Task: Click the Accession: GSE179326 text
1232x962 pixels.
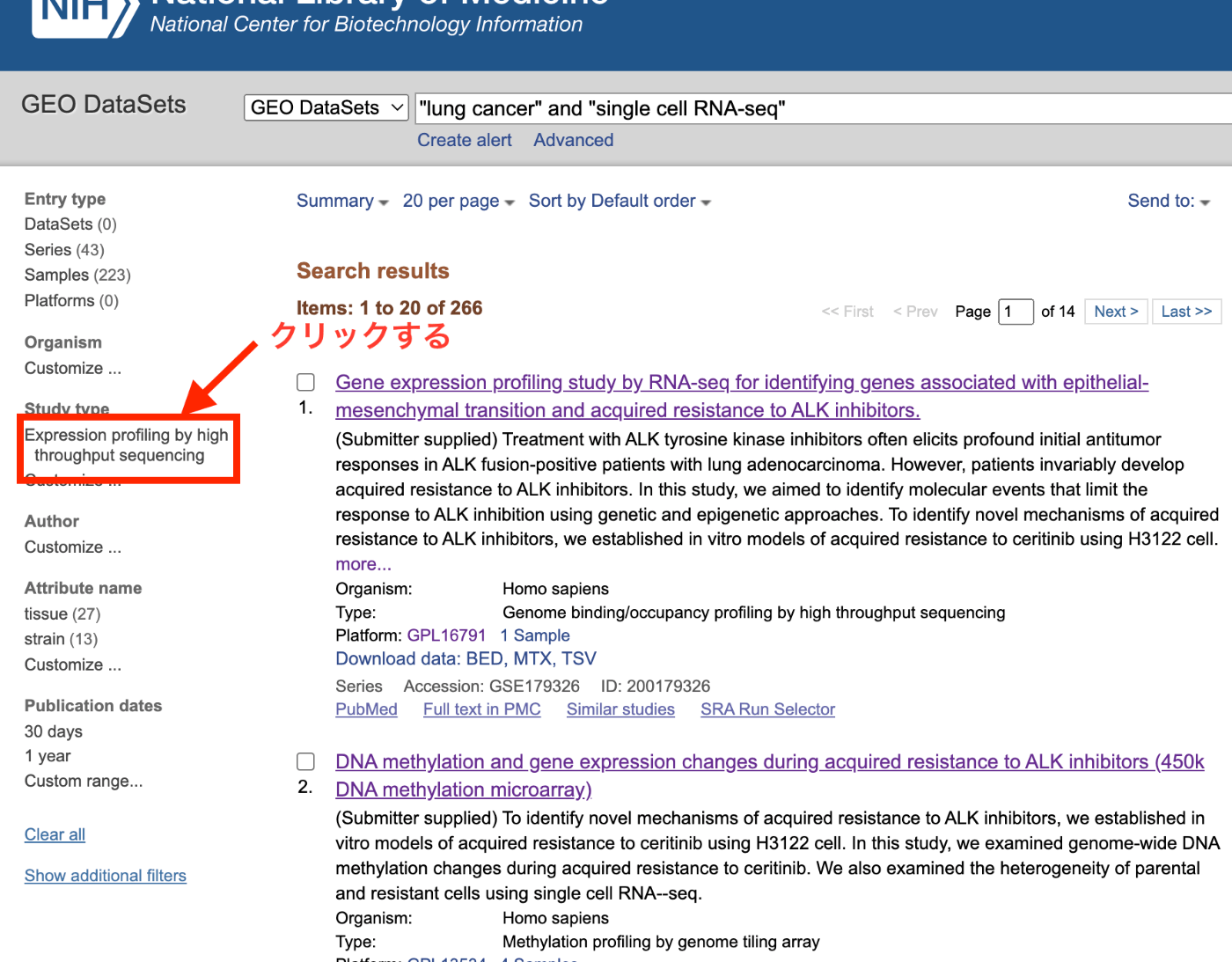Action: [x=492, y=687]
